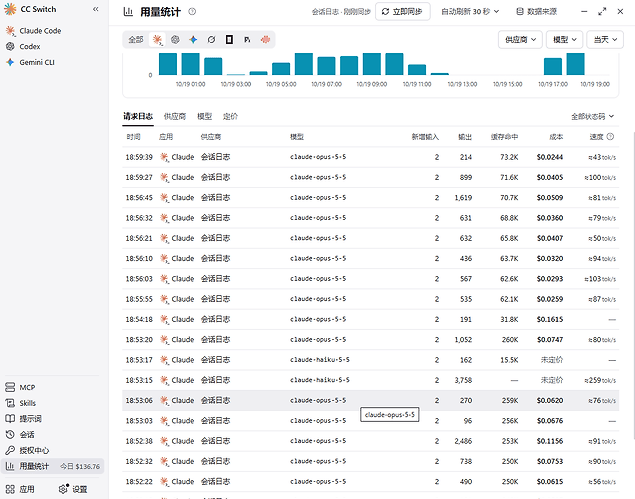Select the Gemini star filter icon
Screen dimensions: 635x499
(x=193, y=39)
